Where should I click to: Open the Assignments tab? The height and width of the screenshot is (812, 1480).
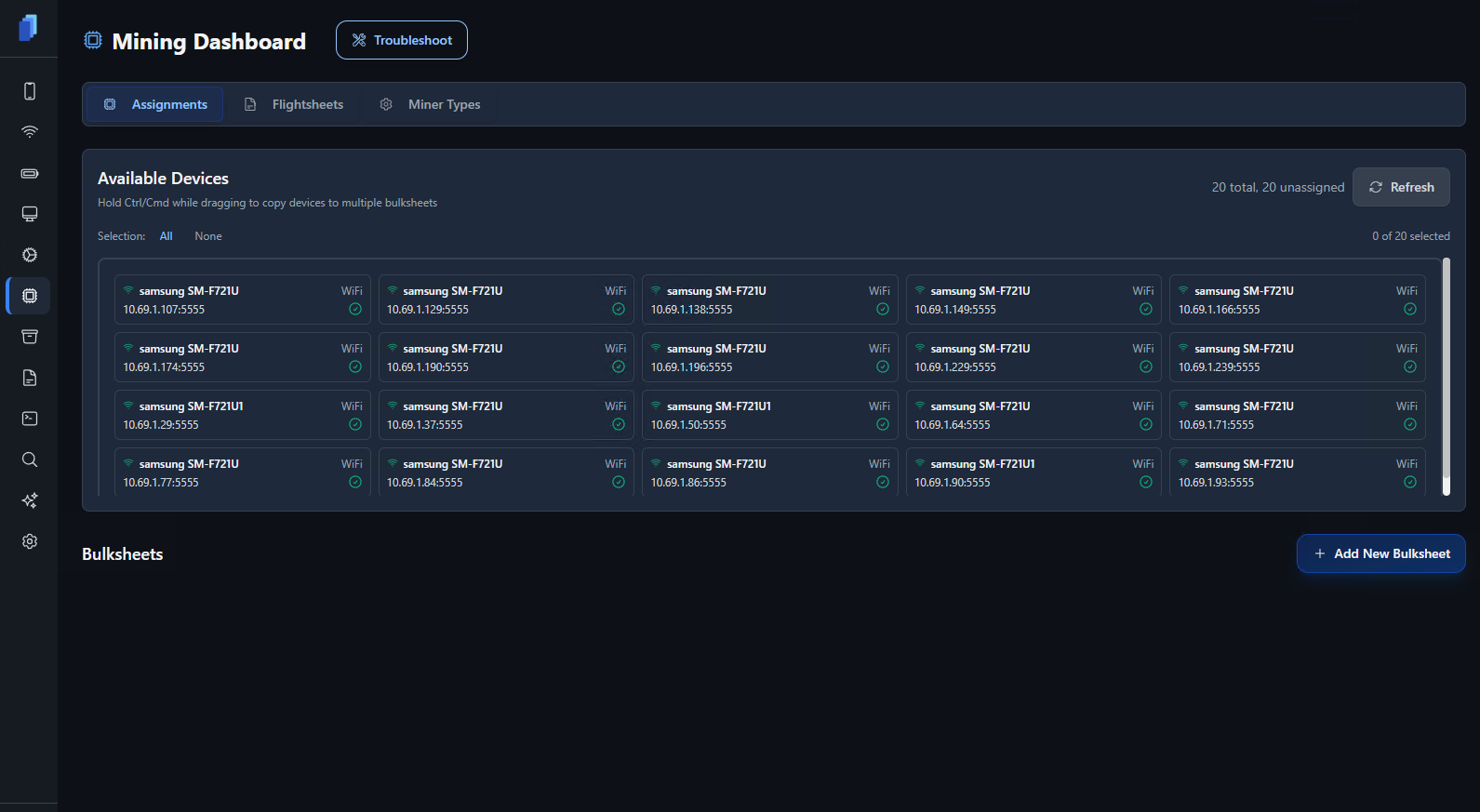pos(155,104)
